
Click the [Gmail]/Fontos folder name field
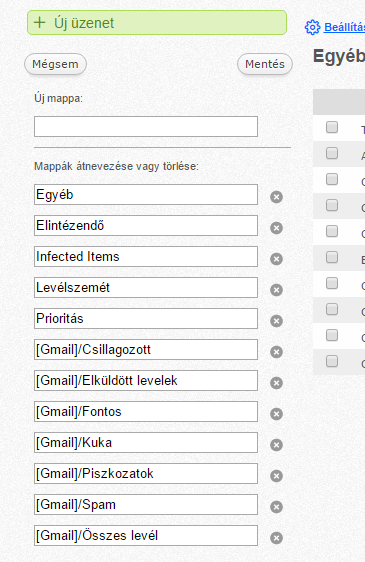[146, 411]
